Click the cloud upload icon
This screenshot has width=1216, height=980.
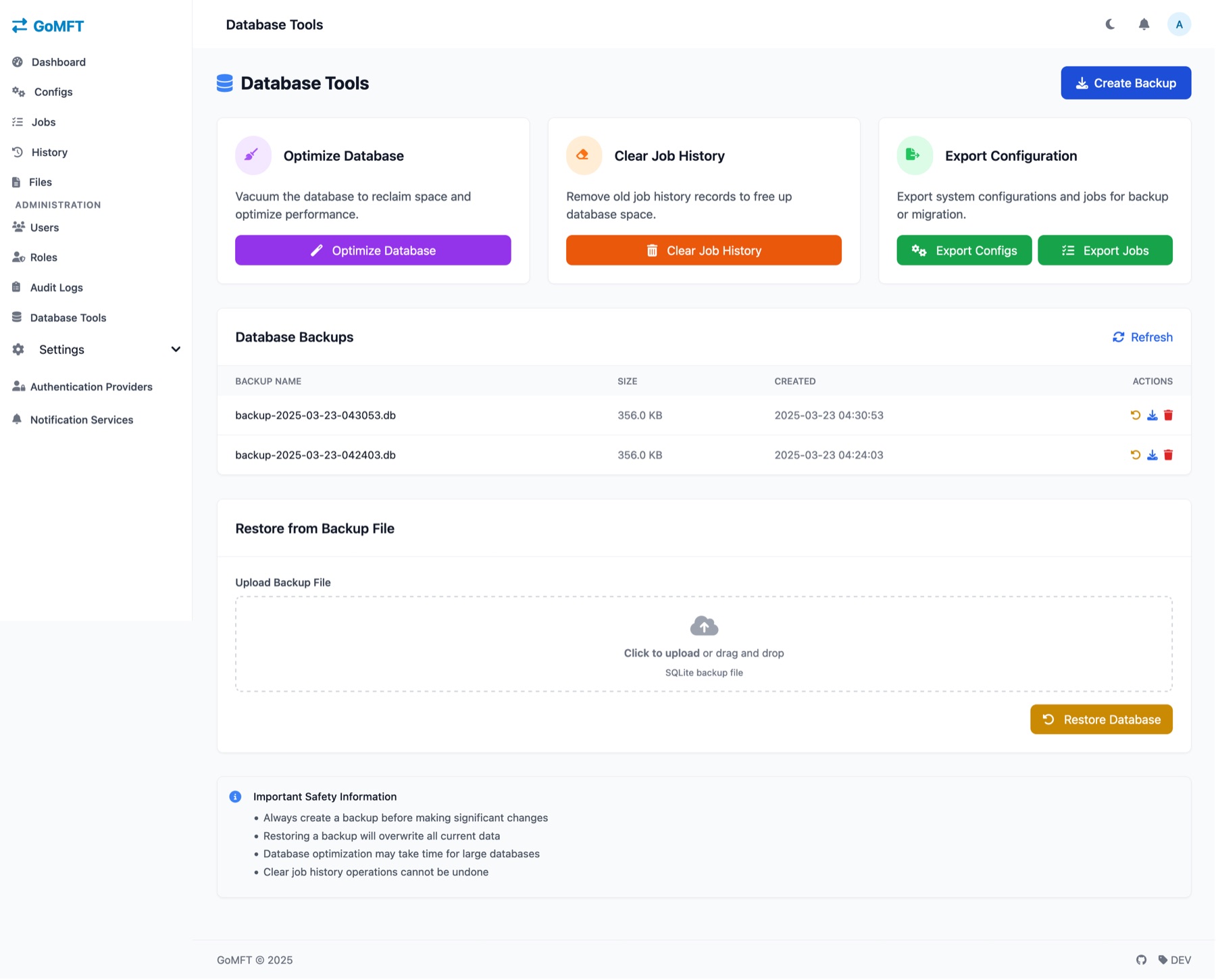tap(704, 626)
